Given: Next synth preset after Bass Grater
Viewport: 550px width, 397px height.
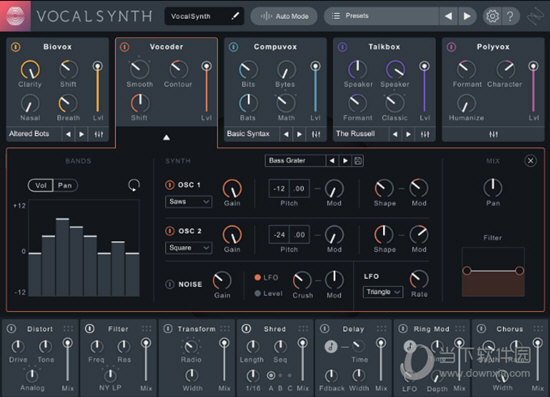Looking at the screenshot, I should (345, 161).
